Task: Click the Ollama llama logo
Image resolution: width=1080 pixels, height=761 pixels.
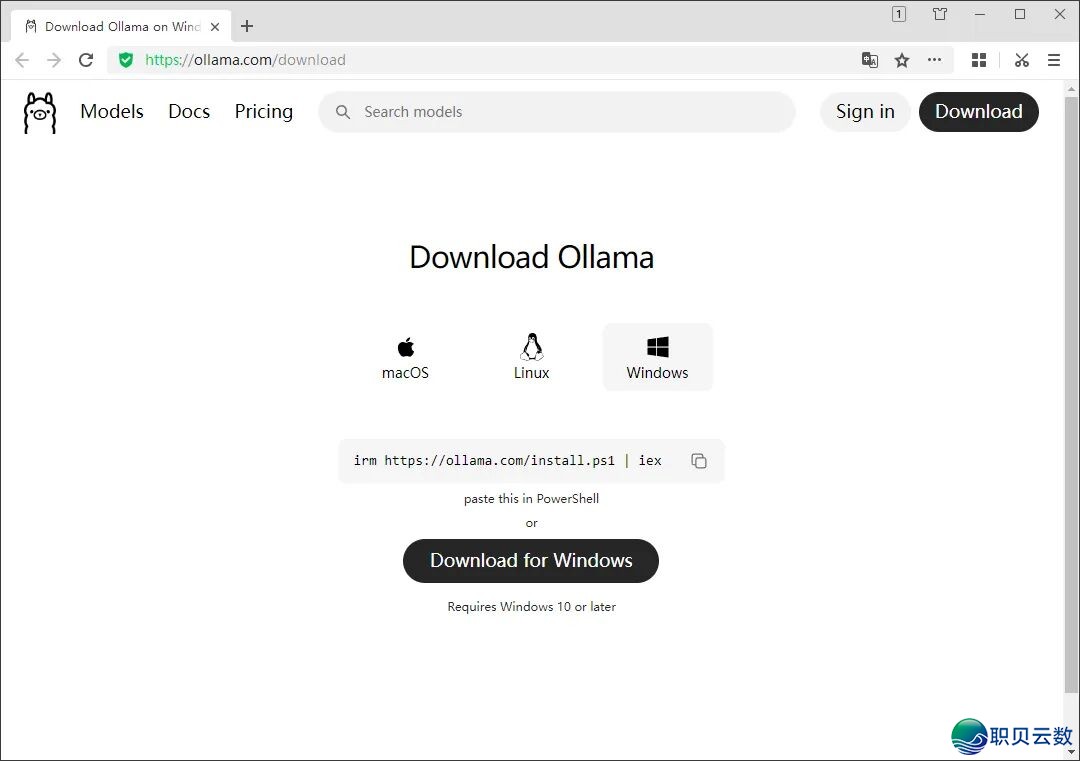Action: point(40,112)
